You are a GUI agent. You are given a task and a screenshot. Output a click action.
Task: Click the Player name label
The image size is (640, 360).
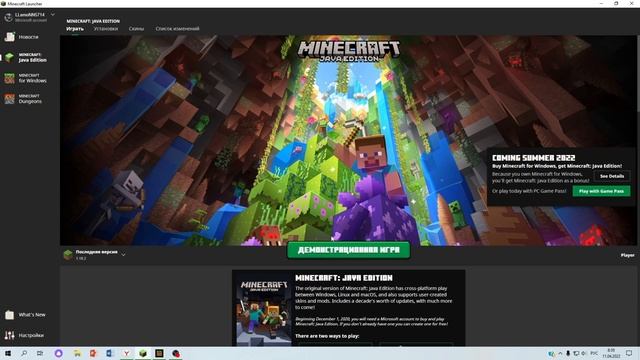point(627,255)
